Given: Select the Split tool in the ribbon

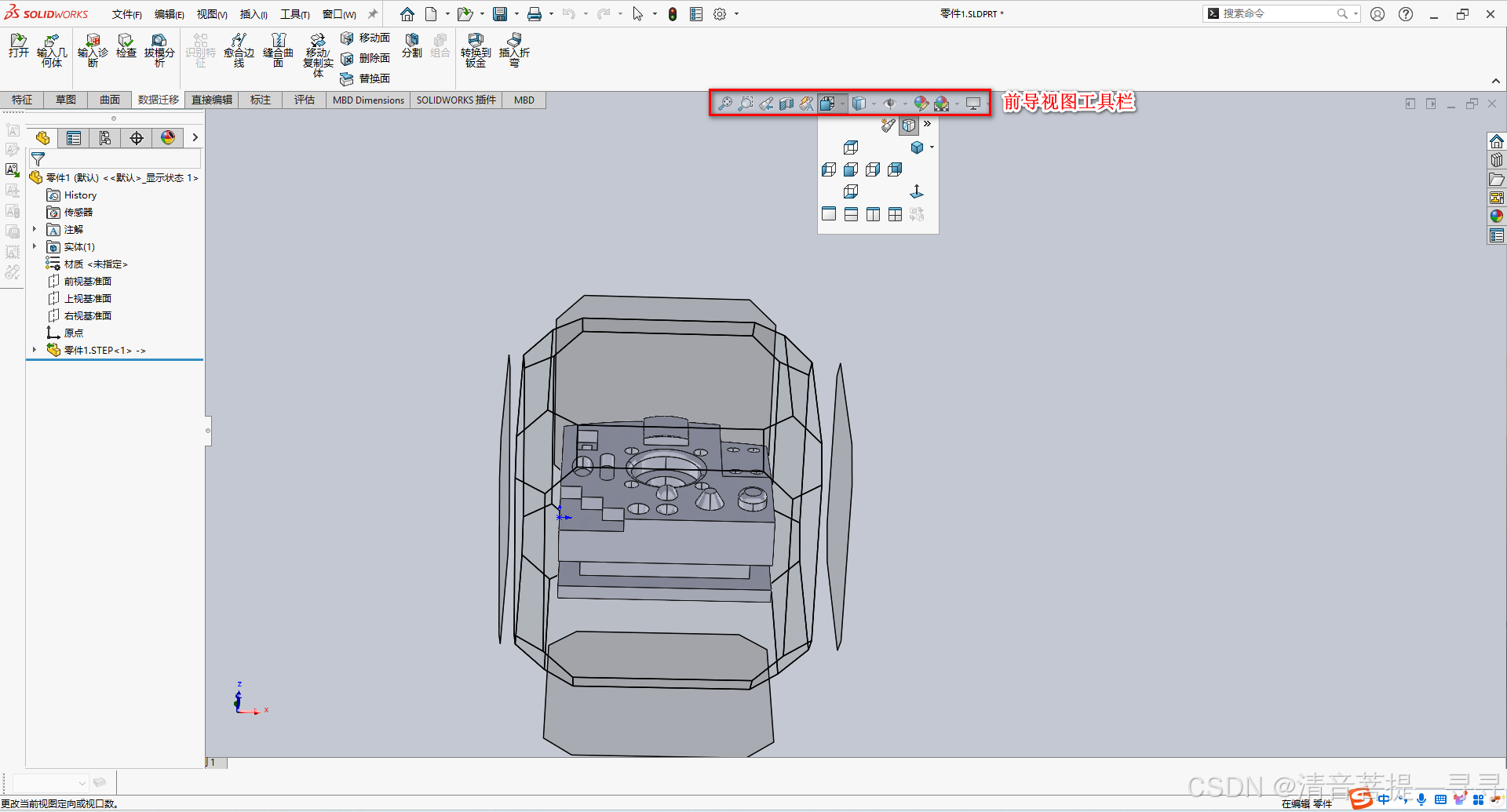Looking at the screenshot, I should tap(411, 49).
